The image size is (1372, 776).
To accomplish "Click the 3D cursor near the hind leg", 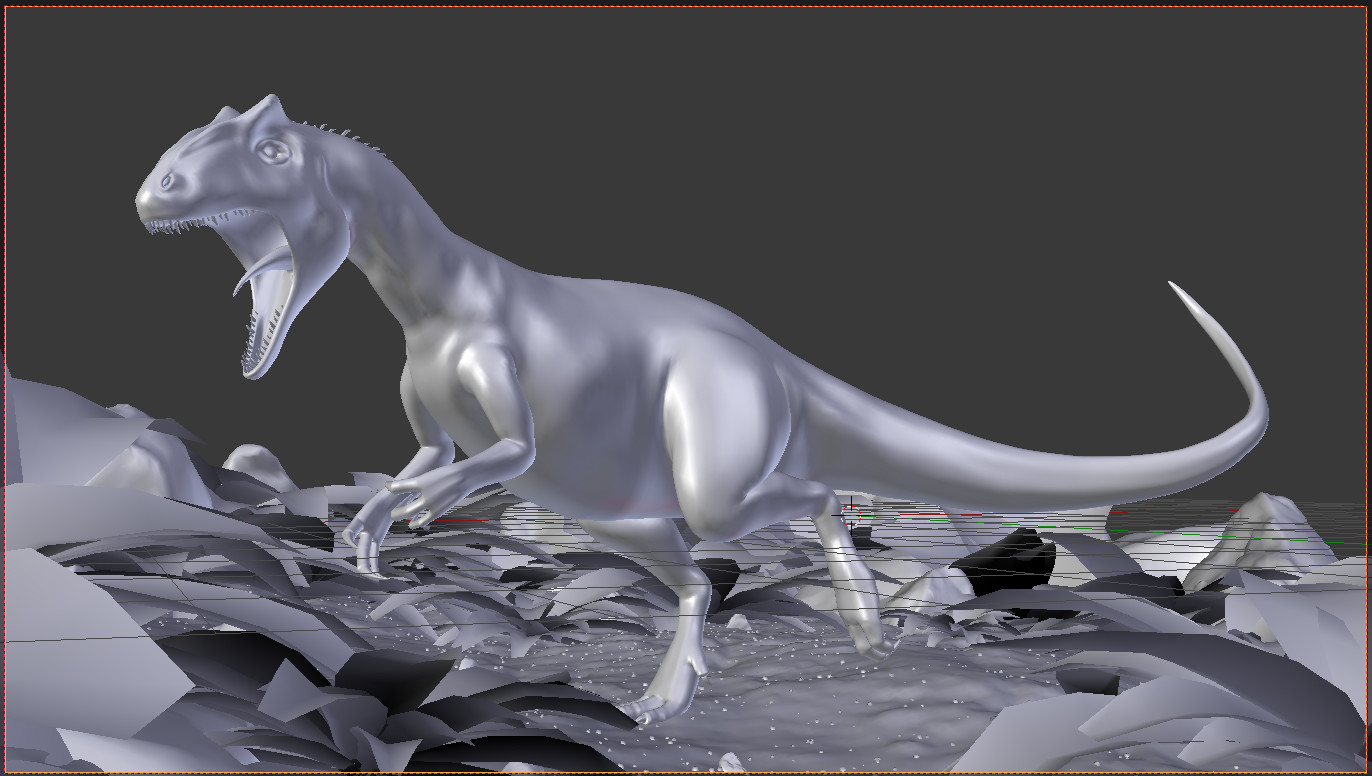I will 850,515.
